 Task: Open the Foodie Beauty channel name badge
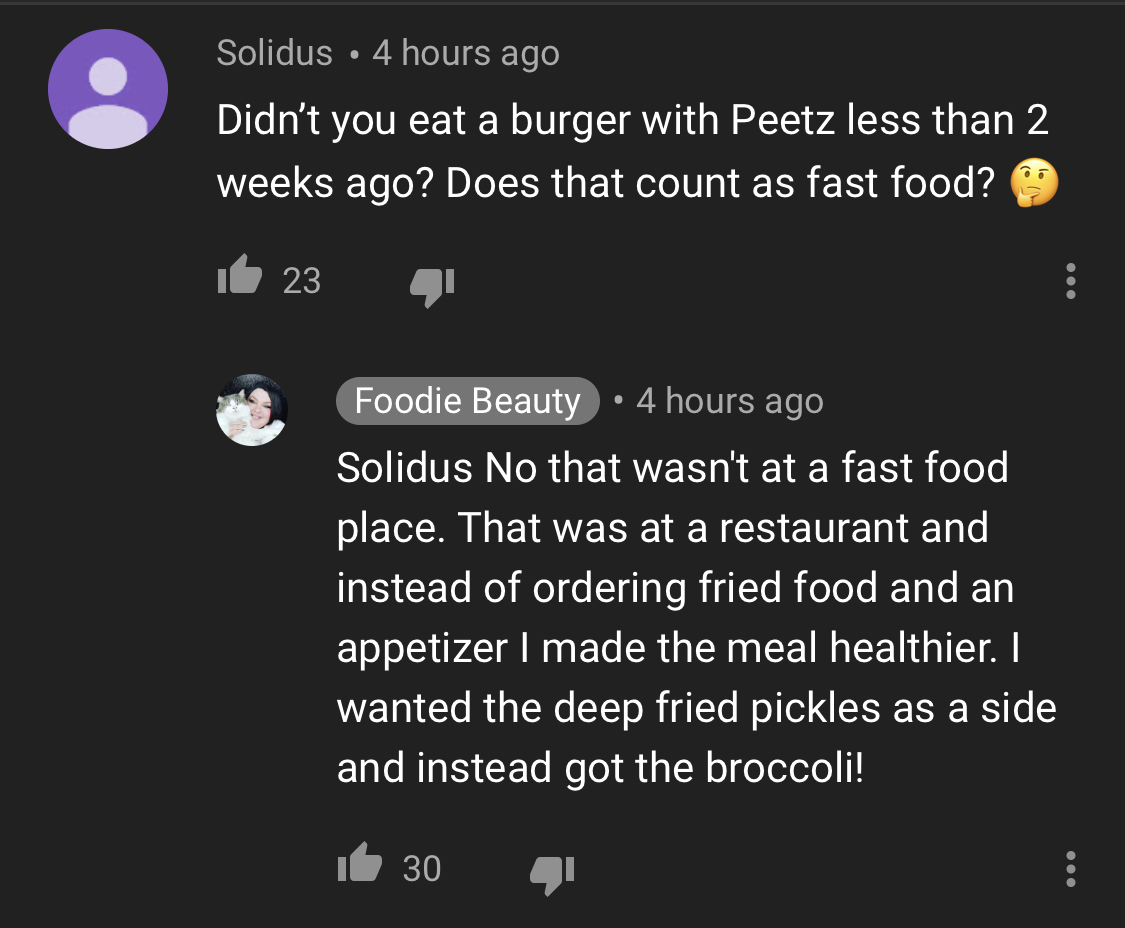click(468, 400)
